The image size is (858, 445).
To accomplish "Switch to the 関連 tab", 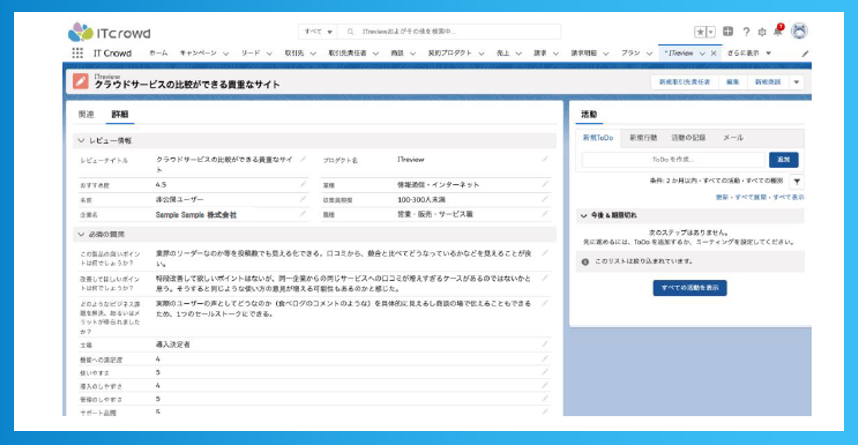I will pyautogui.click(x=86, y=114).
